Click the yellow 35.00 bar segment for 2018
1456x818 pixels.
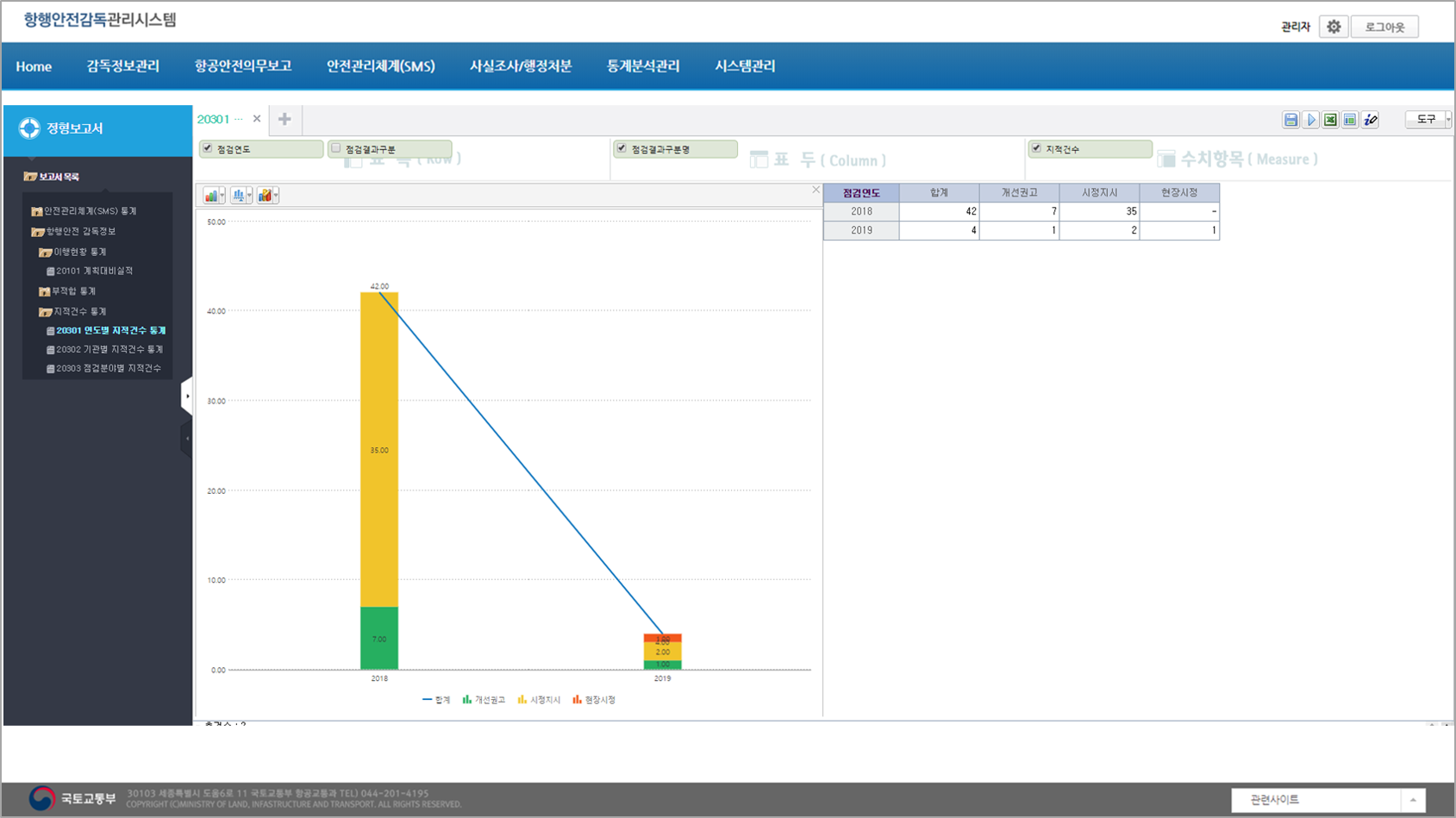click(x=379, y=450)
